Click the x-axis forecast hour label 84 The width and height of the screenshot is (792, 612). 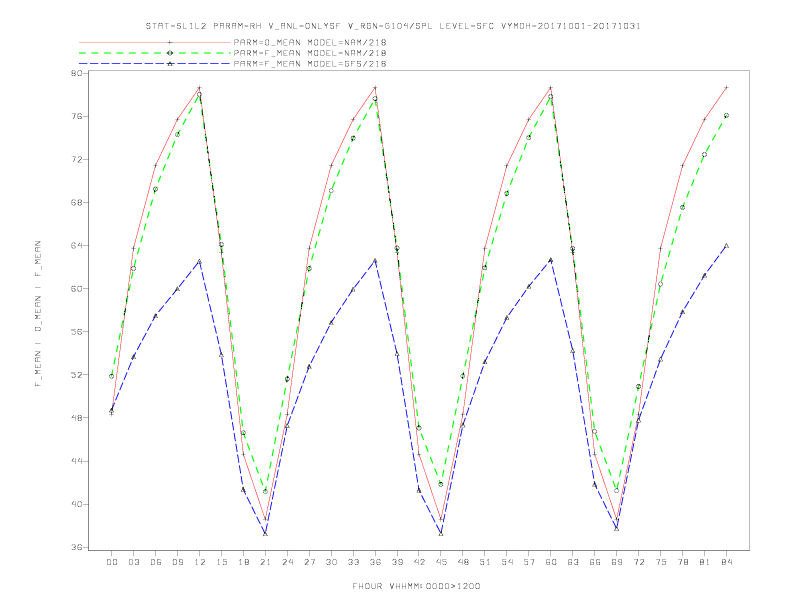(x=727, y=562)
